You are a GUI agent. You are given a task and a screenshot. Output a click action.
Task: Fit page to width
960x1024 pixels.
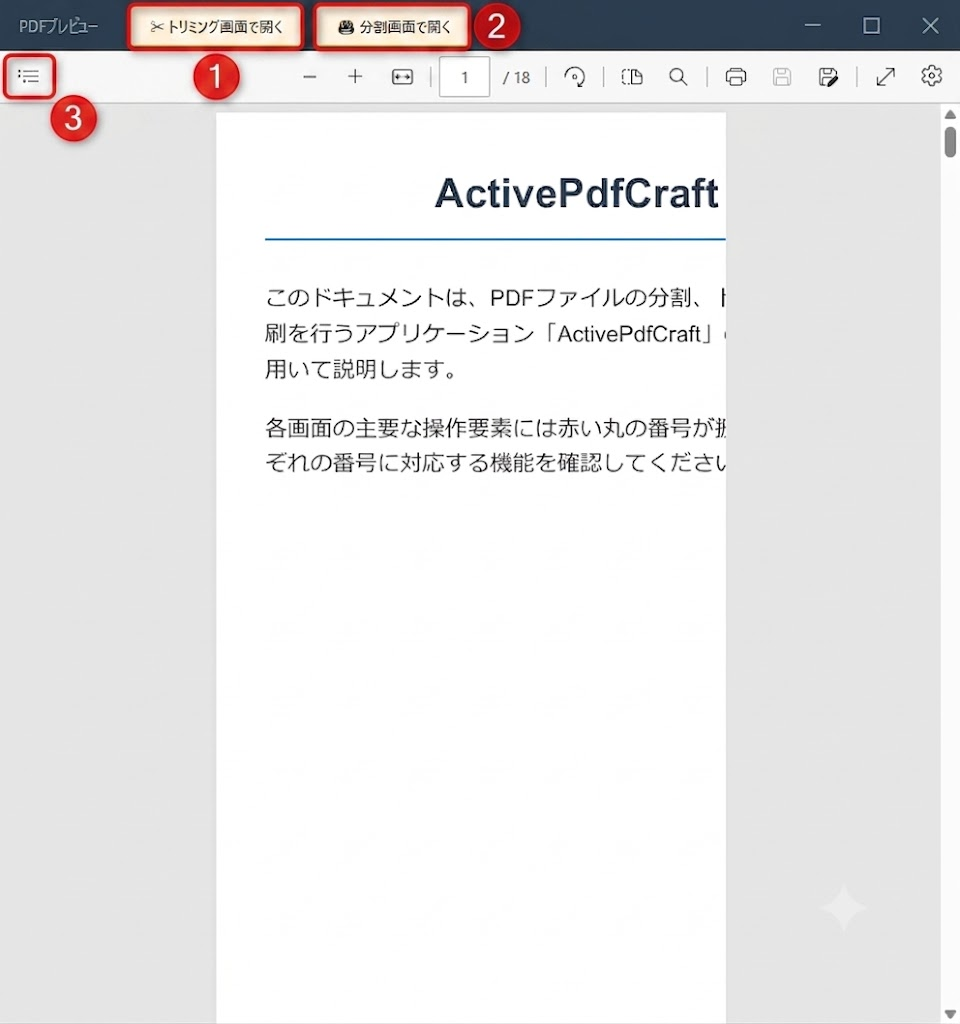click(402, 77)
